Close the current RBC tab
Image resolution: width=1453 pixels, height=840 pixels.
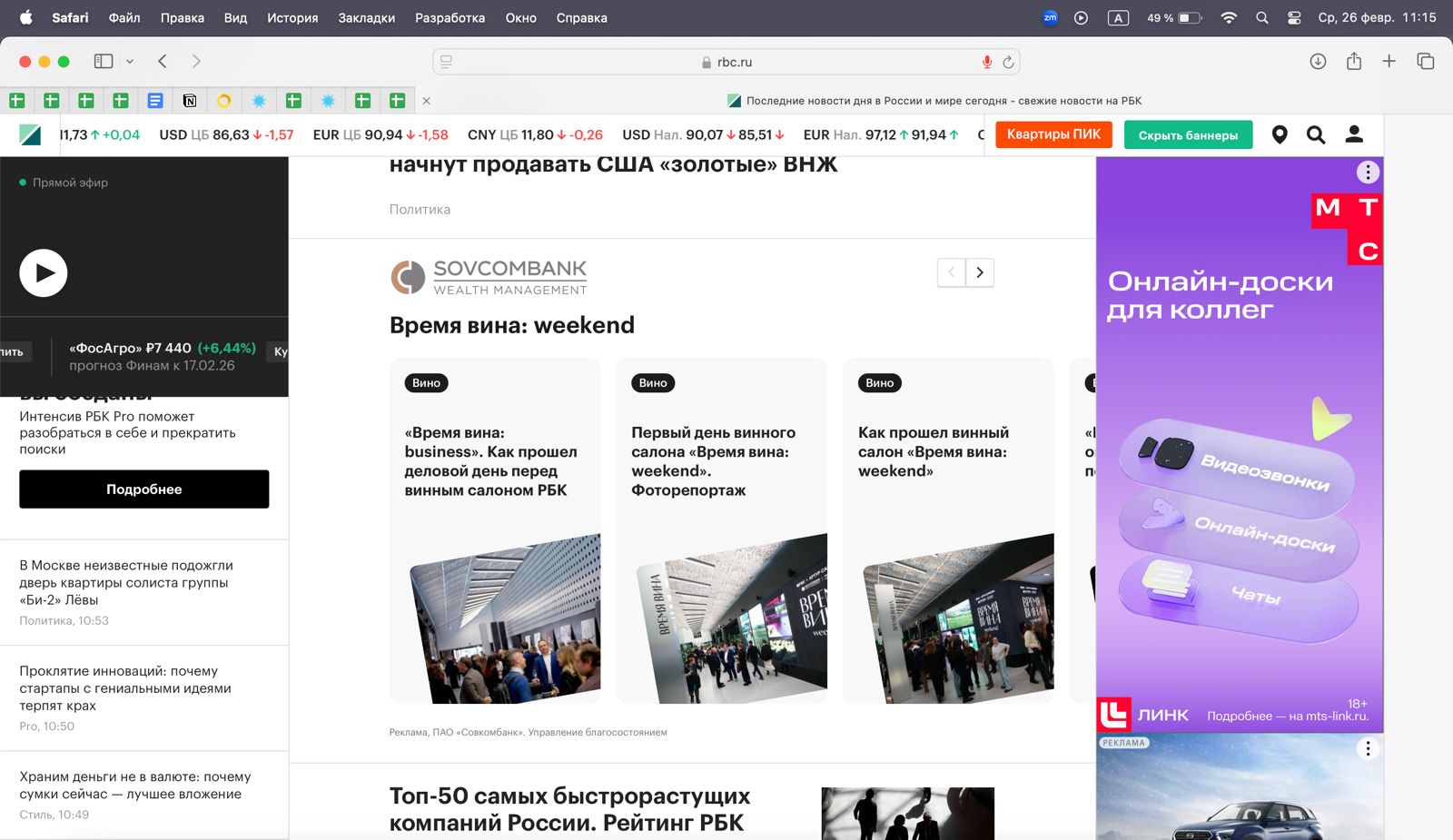(427, 101)
